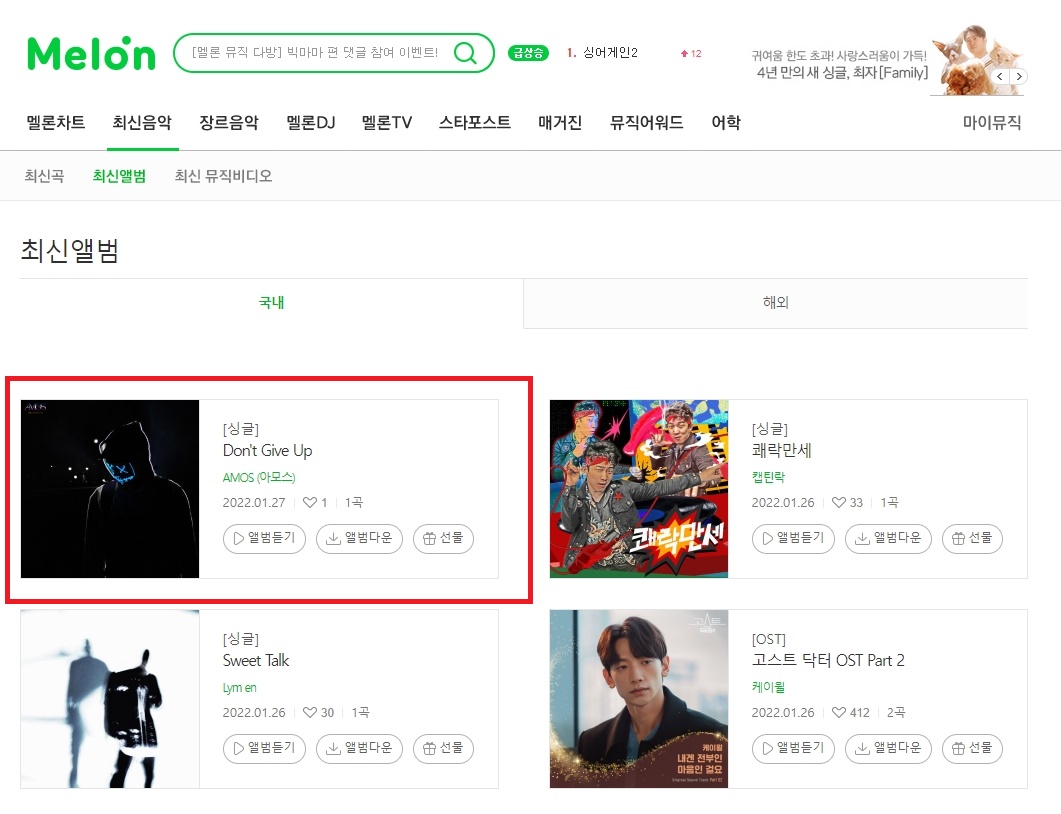Screen dimensions: 1061x814
Task: Like the 고스트 닥터 OST Part 2 heart
Action: click(839, 712)
